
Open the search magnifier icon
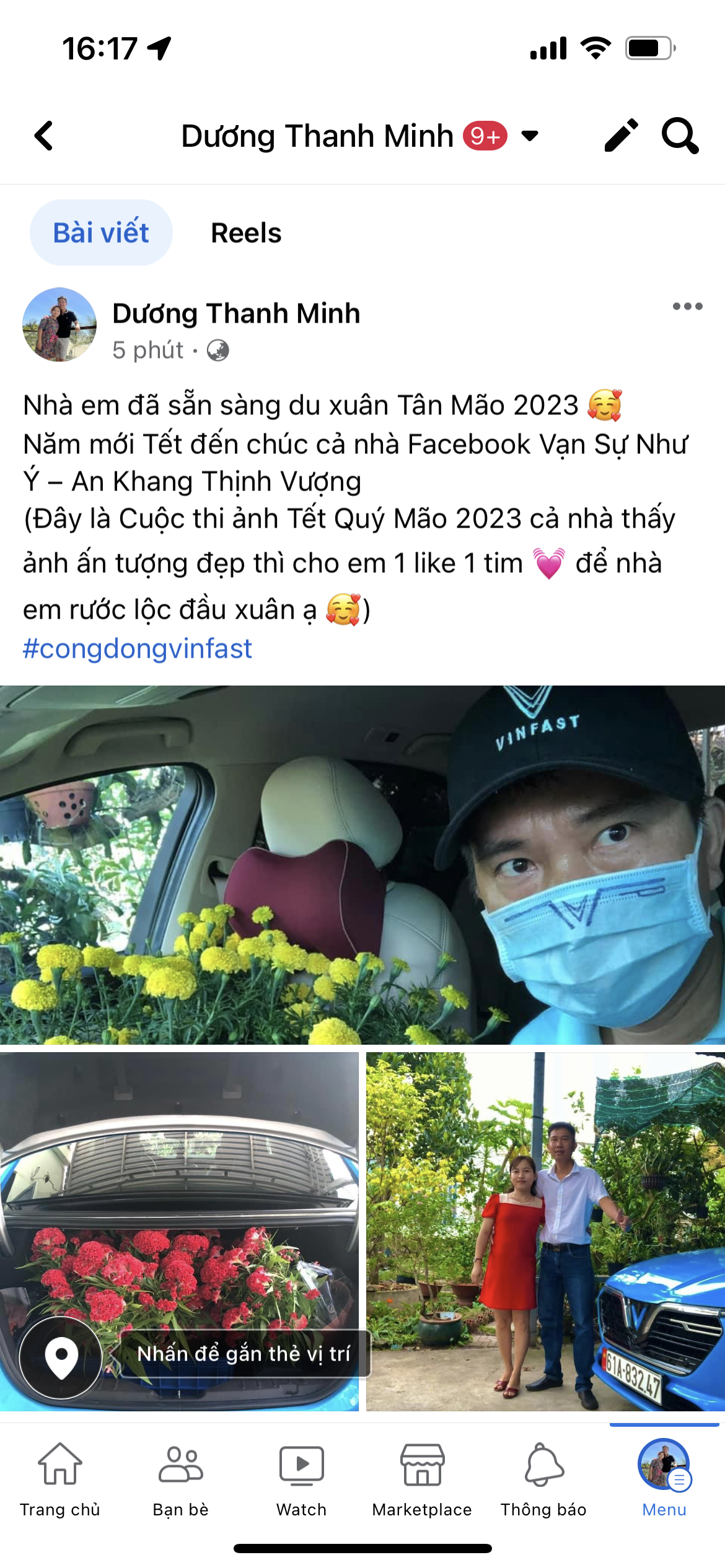point(680,135)
